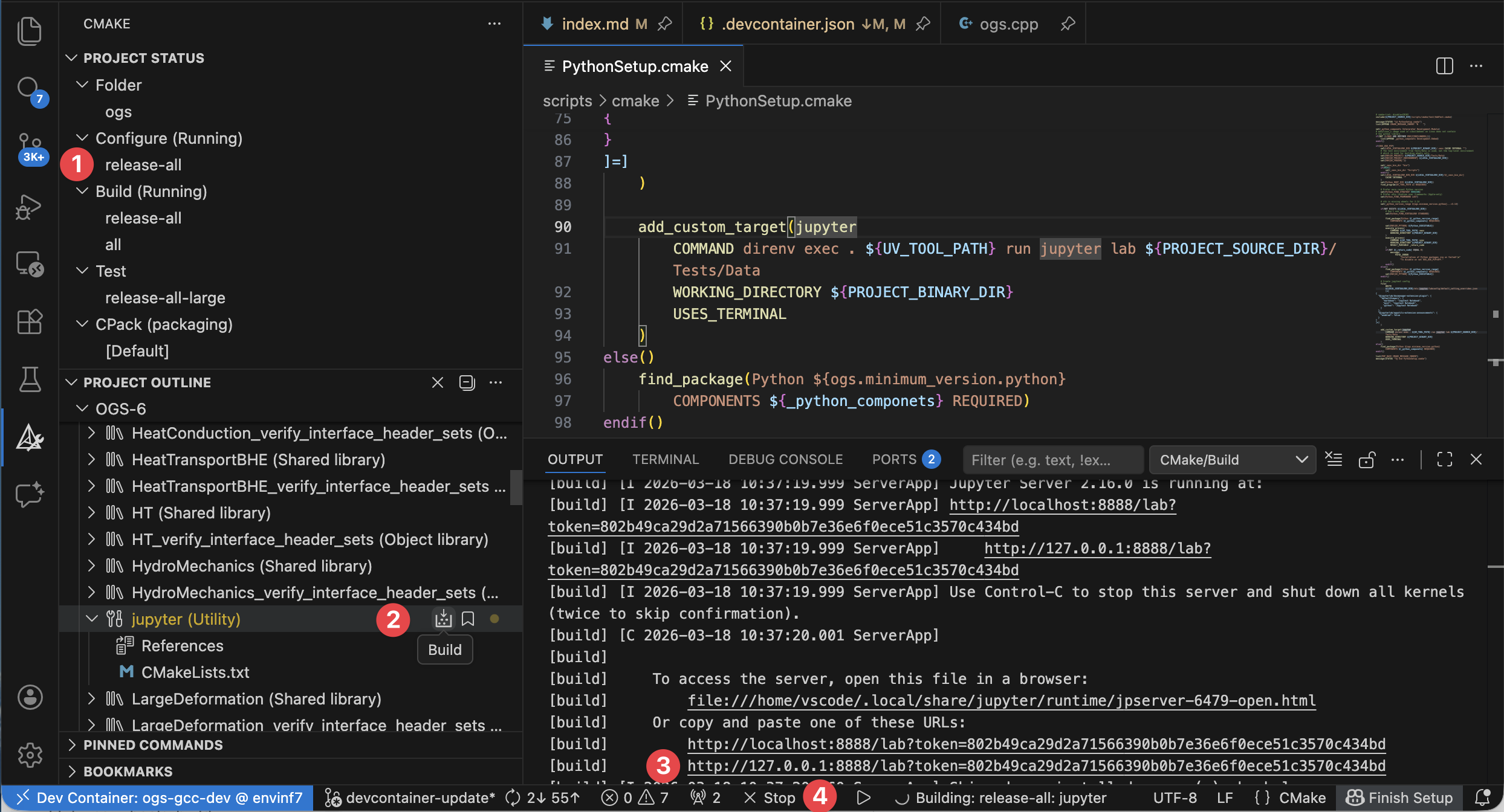Click the Build icon on jupyter row
This screenshot has width=1504, height=812.
[x=444, y=619]
